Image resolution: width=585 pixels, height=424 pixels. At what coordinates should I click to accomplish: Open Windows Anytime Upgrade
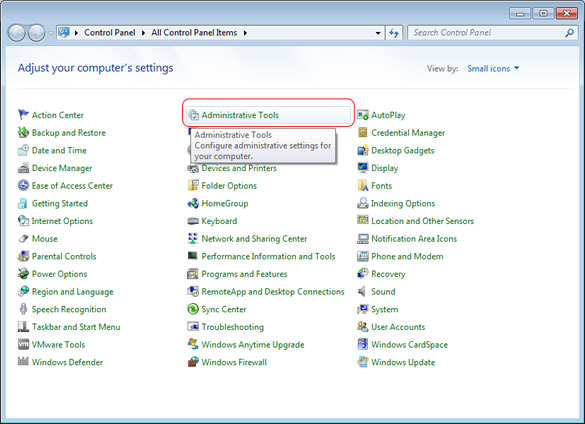(253, 344)
